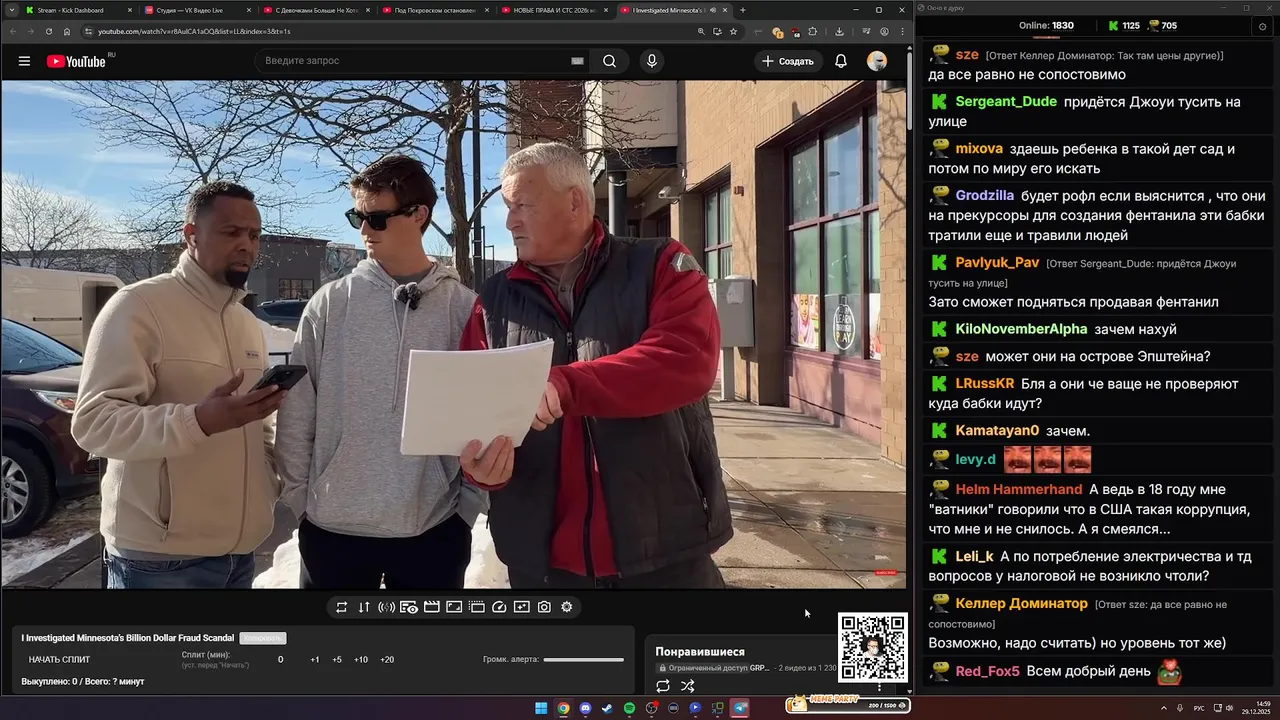Open Chrome from the taskbar
This screenshot has width=1280, height=720.
point(563,708)
